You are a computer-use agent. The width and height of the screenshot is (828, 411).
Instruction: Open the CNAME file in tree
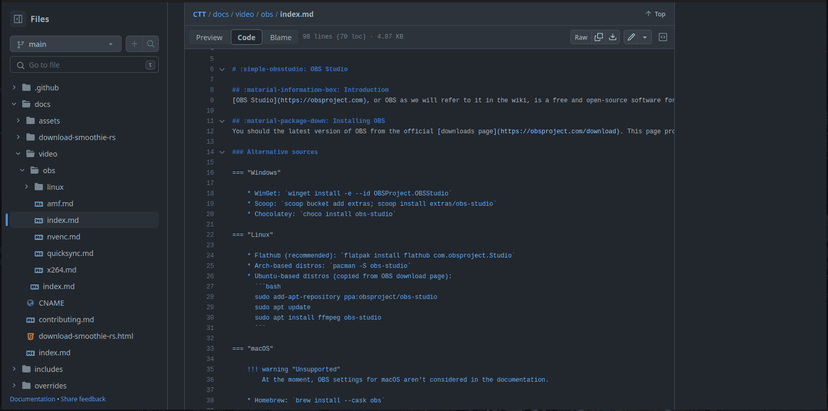tap(51, 303)
